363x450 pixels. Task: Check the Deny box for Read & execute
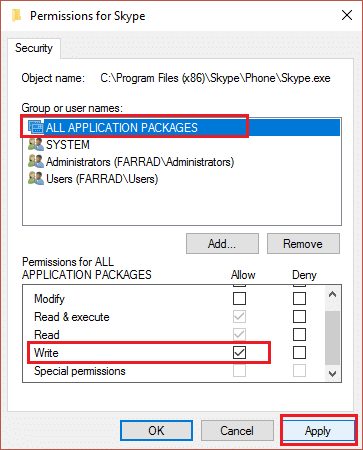coord(299,317)
